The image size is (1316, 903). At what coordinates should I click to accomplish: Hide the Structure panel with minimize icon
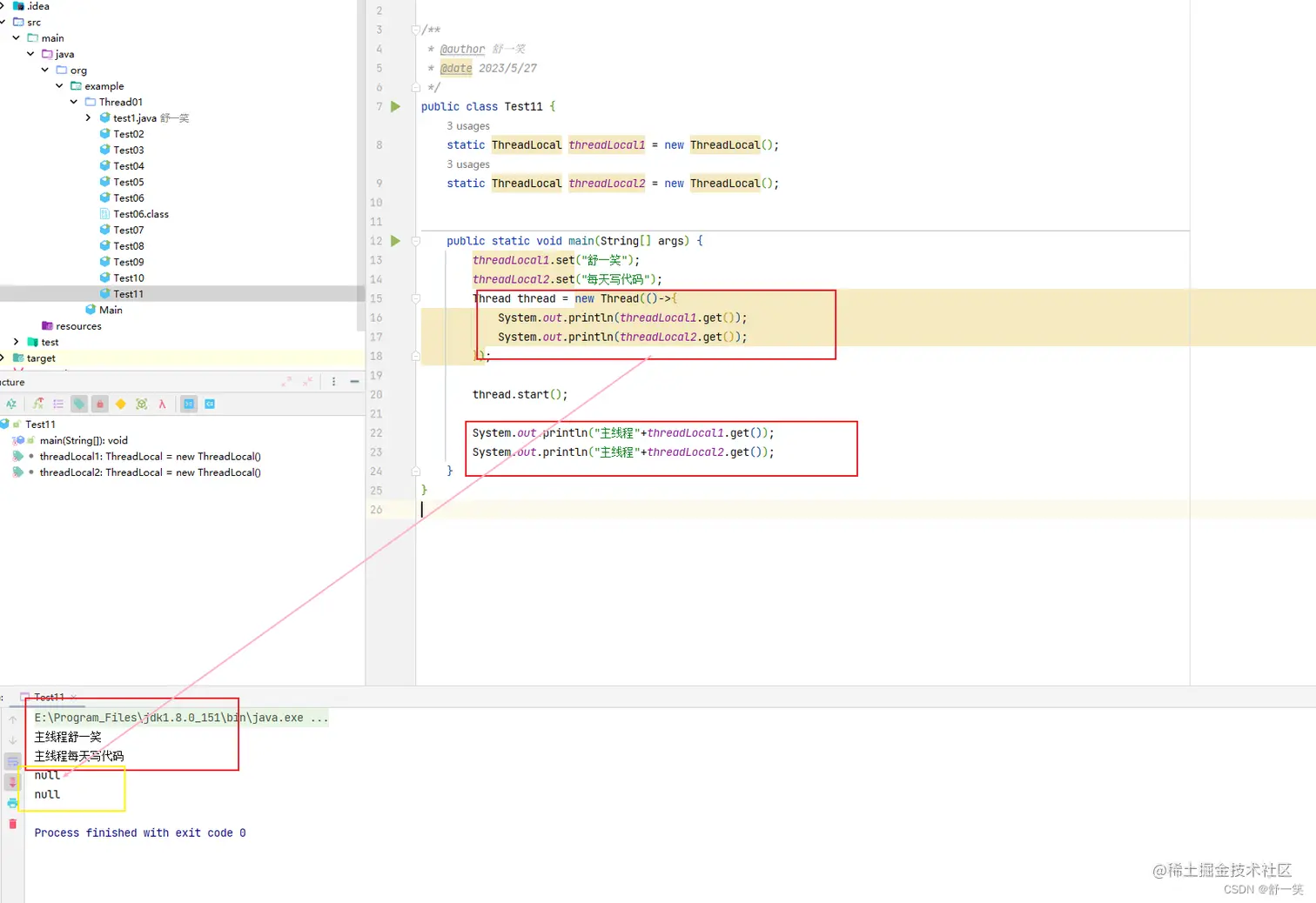(x=354, y=382)
